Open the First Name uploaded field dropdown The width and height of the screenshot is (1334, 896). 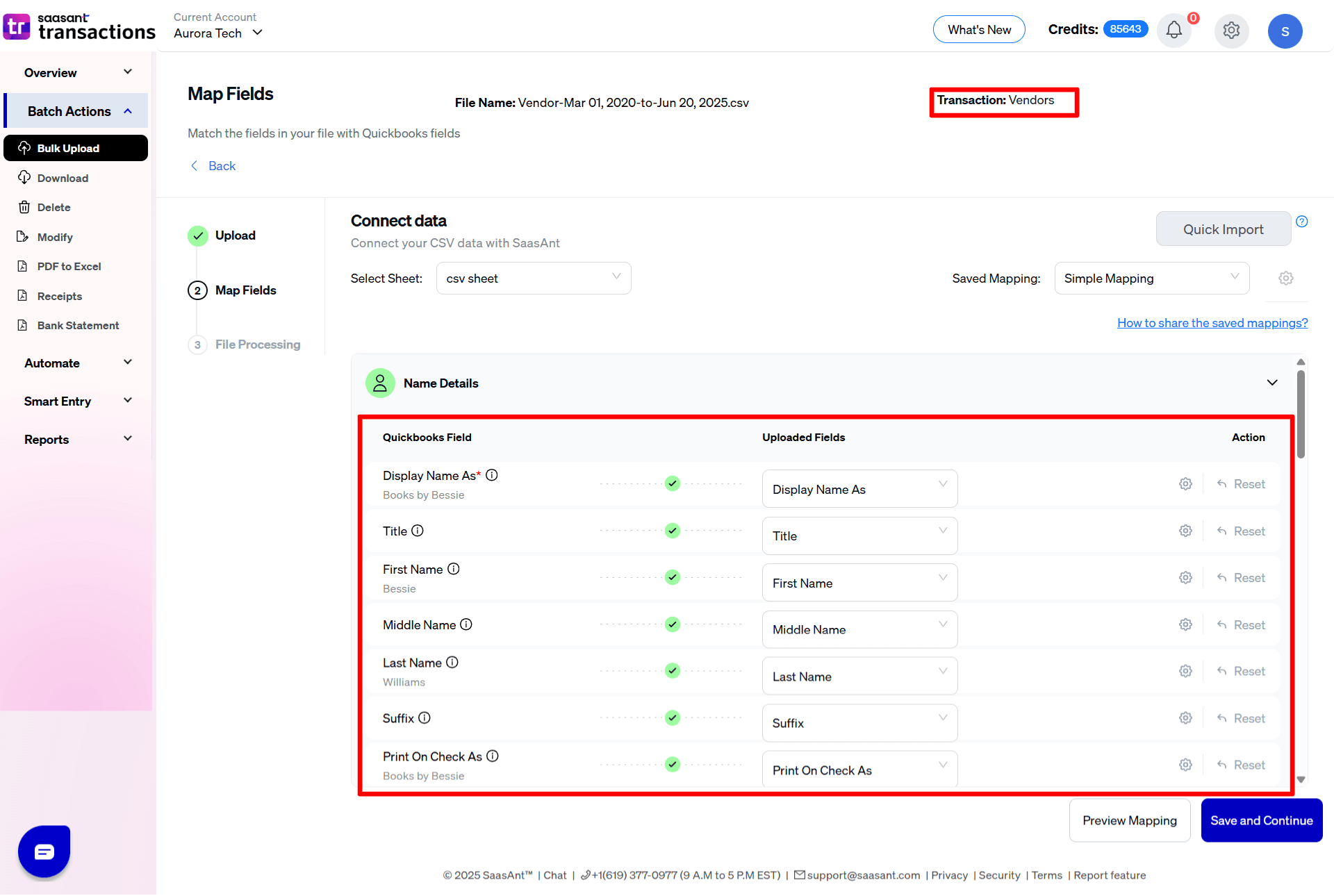coord(859,583)
